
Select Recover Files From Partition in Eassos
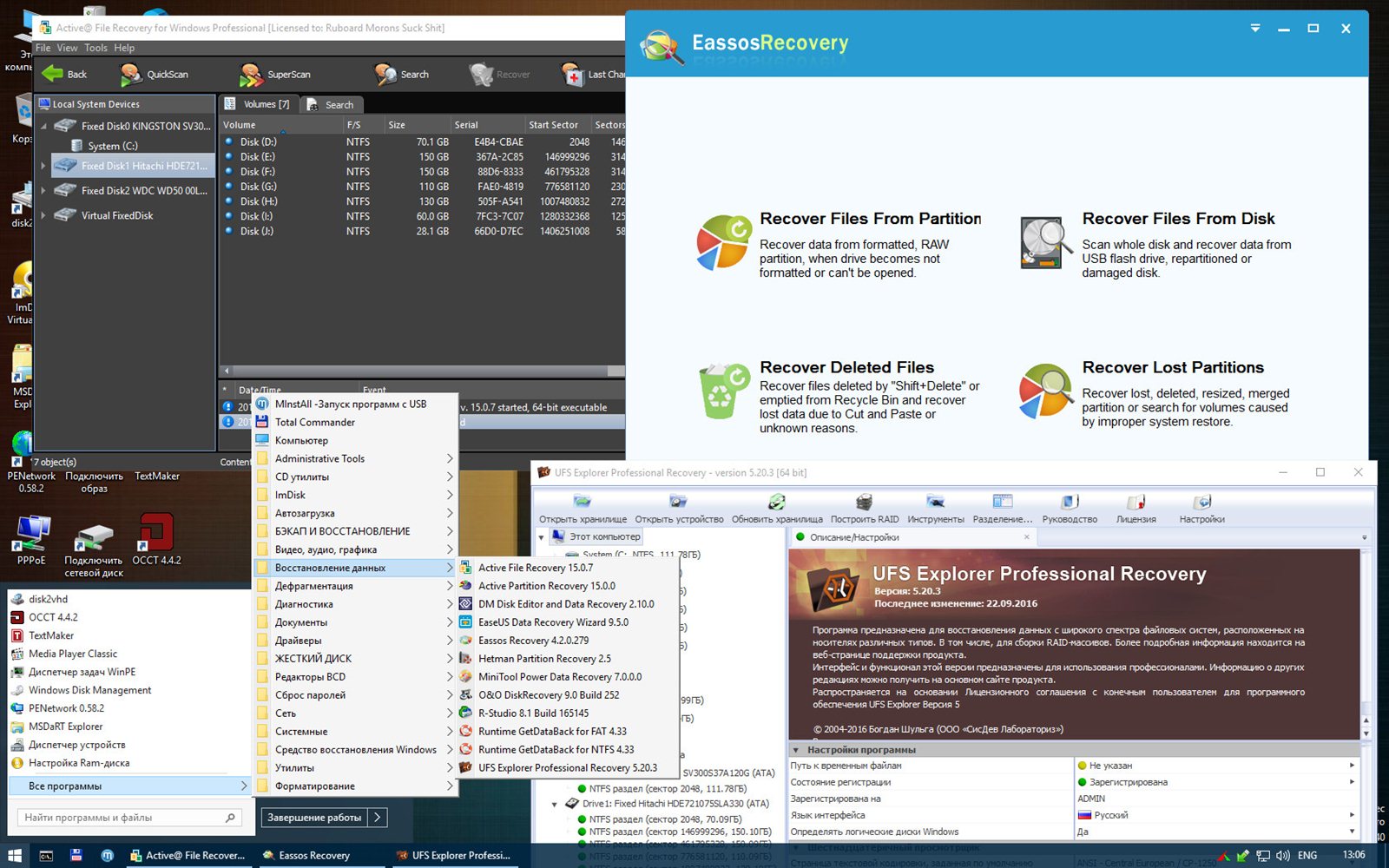839,245
